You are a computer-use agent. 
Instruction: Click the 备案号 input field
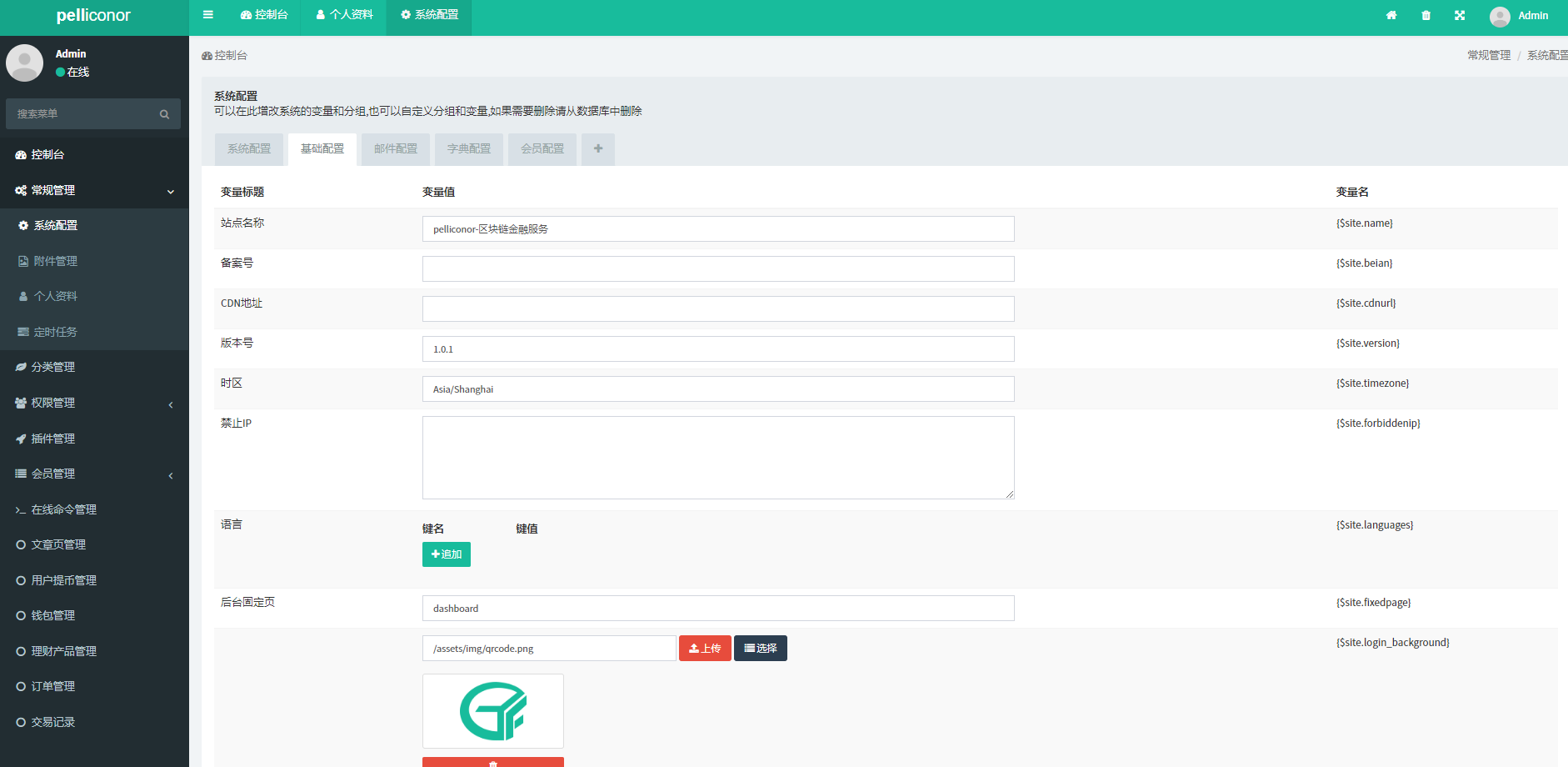[x=718, y=269]
